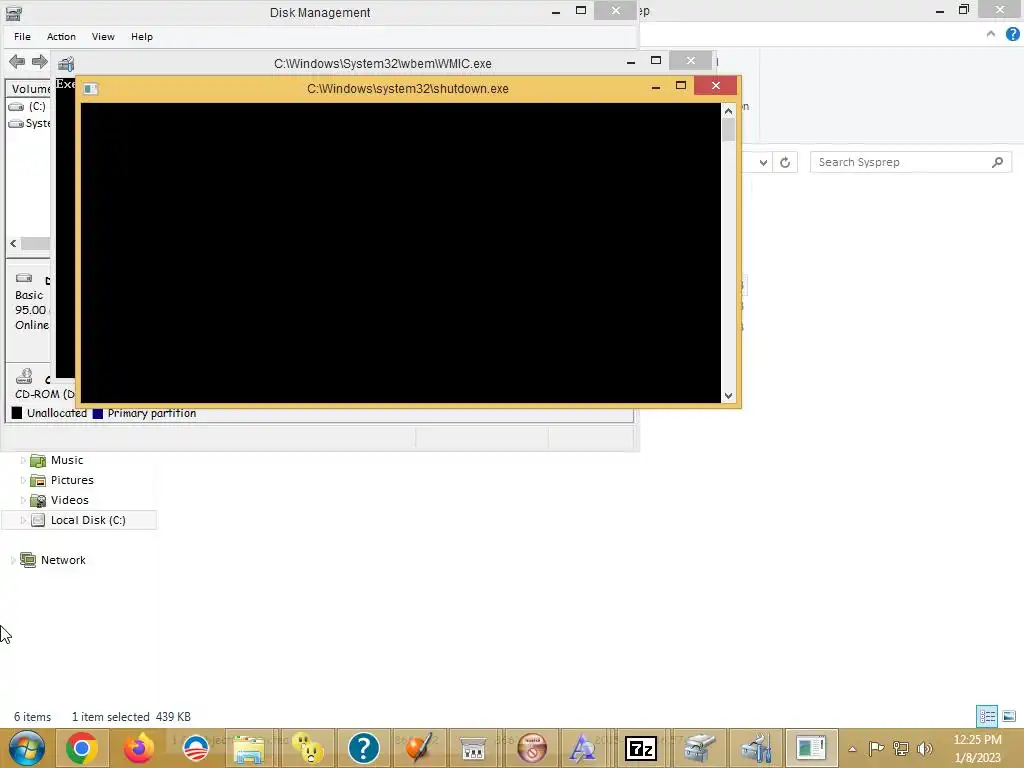Open the blue question mark help icon
The width and height of the screenshot is (1024, 768).
click(x=364, y=748)
